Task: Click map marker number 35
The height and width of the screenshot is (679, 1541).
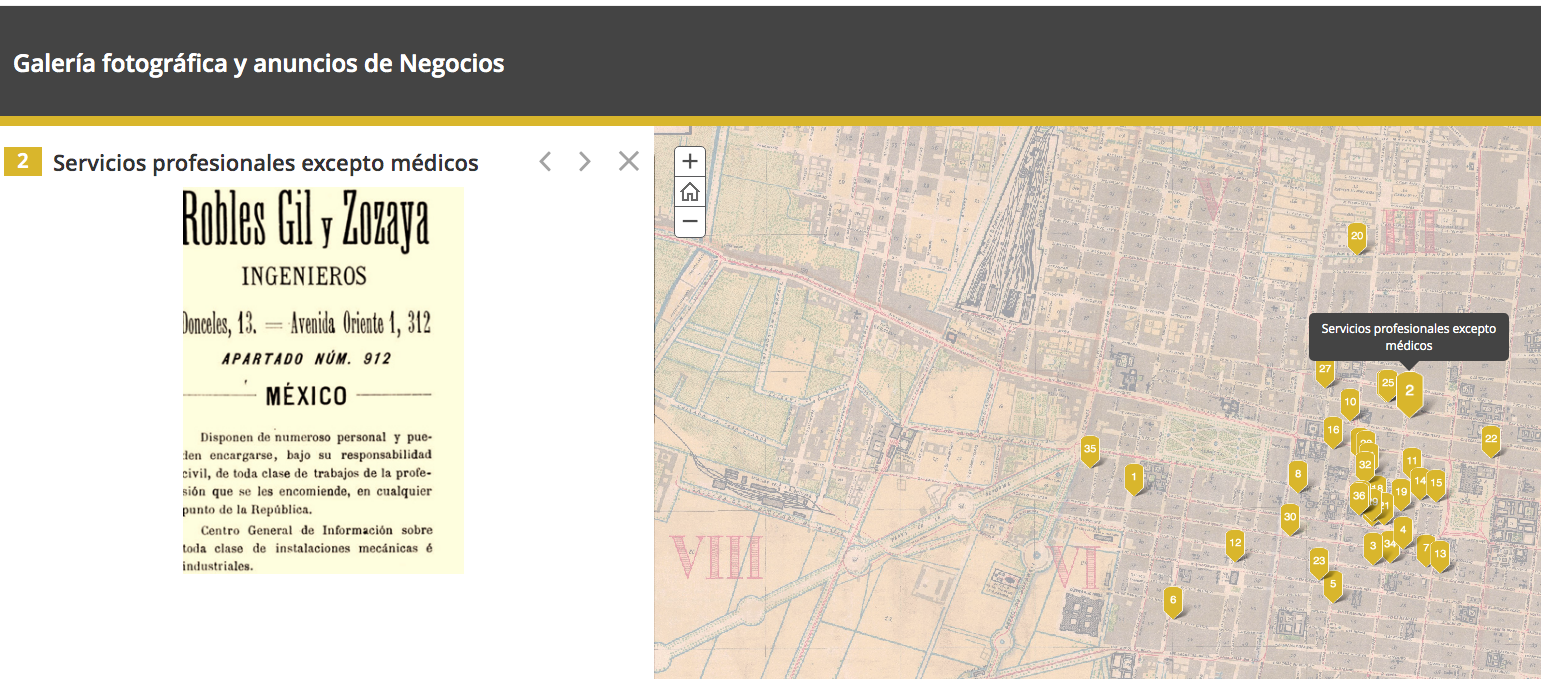Action: (1090, 450)
